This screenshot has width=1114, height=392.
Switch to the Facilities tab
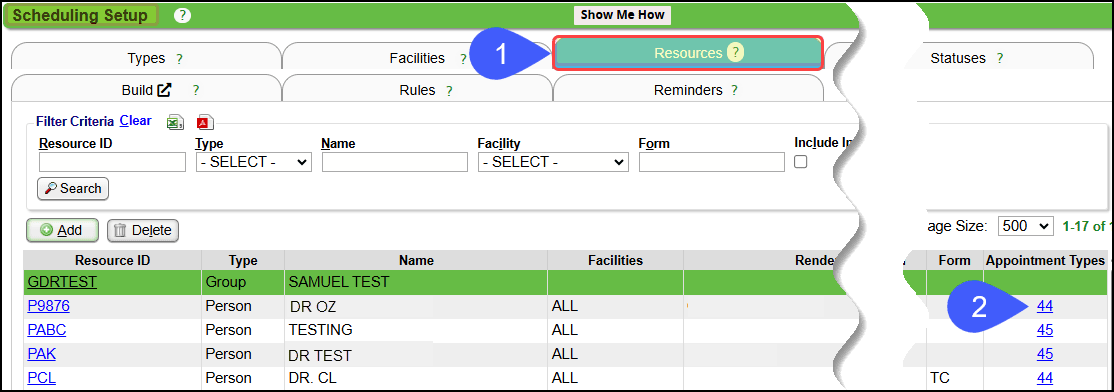(x=417, y=58)
